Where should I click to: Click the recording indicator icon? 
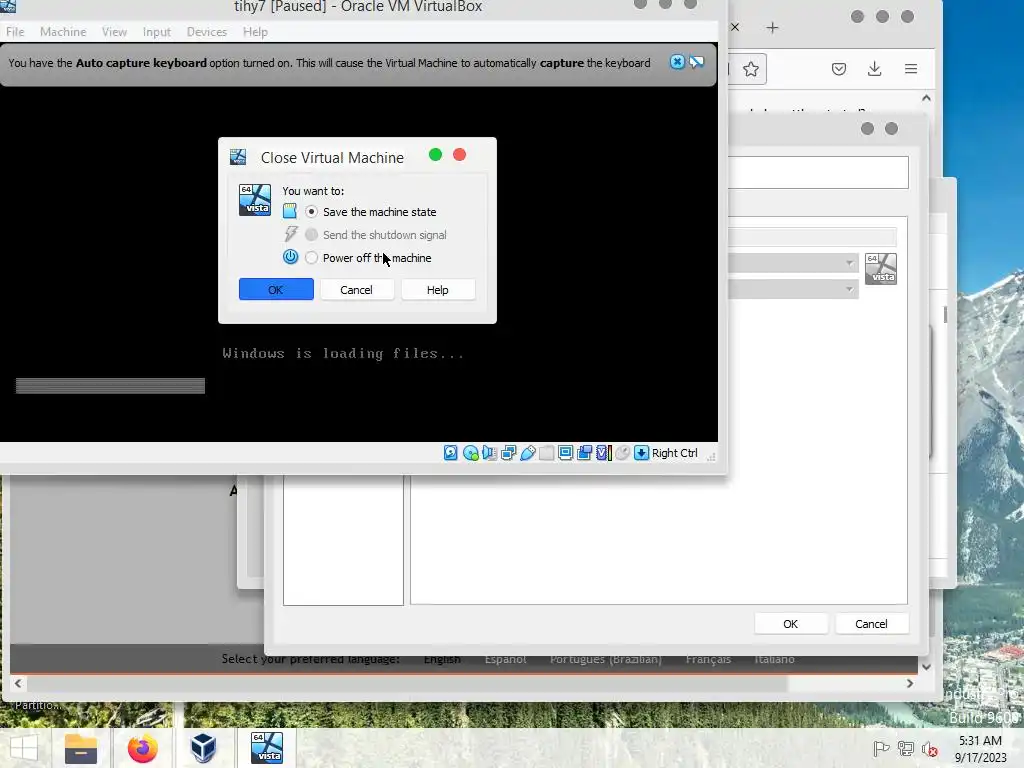pyautogui.click(x=584, y=453)
